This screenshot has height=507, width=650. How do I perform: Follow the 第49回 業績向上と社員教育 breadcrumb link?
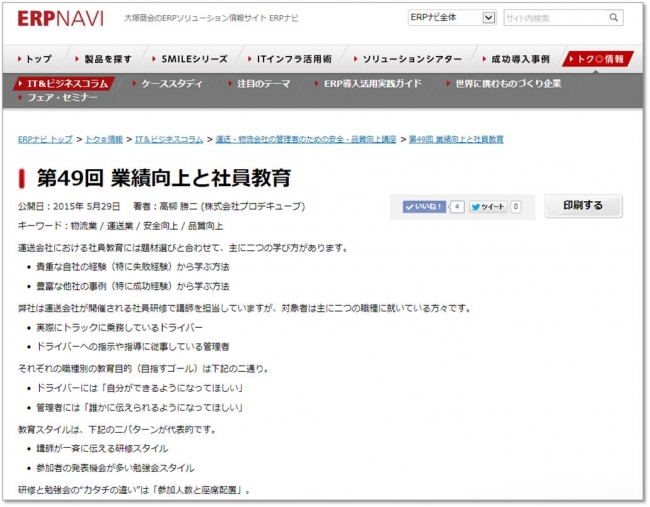pyautogui.click(x=456, y=139)
